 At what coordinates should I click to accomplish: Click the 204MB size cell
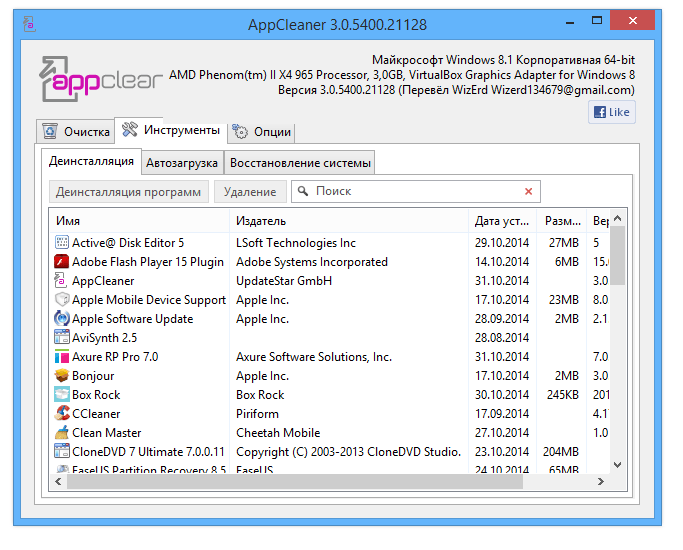click(561, 452)
